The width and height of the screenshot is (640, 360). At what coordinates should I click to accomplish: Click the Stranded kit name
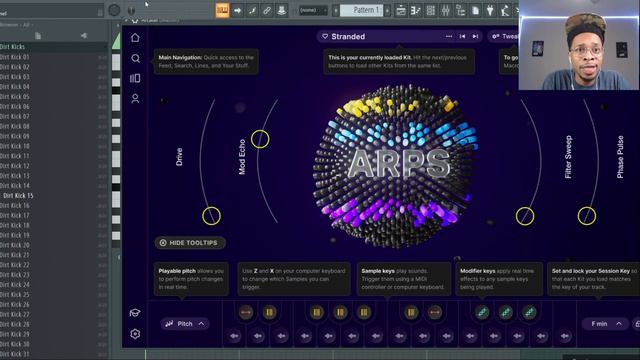point(348,36)
